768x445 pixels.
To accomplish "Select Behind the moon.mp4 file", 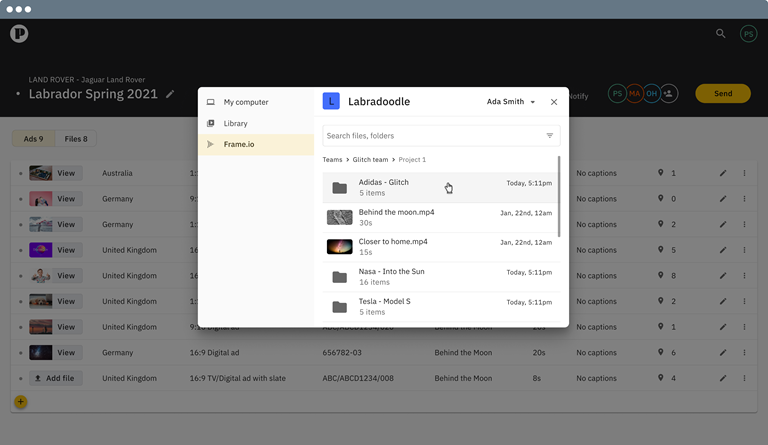I will coord(440,217).
